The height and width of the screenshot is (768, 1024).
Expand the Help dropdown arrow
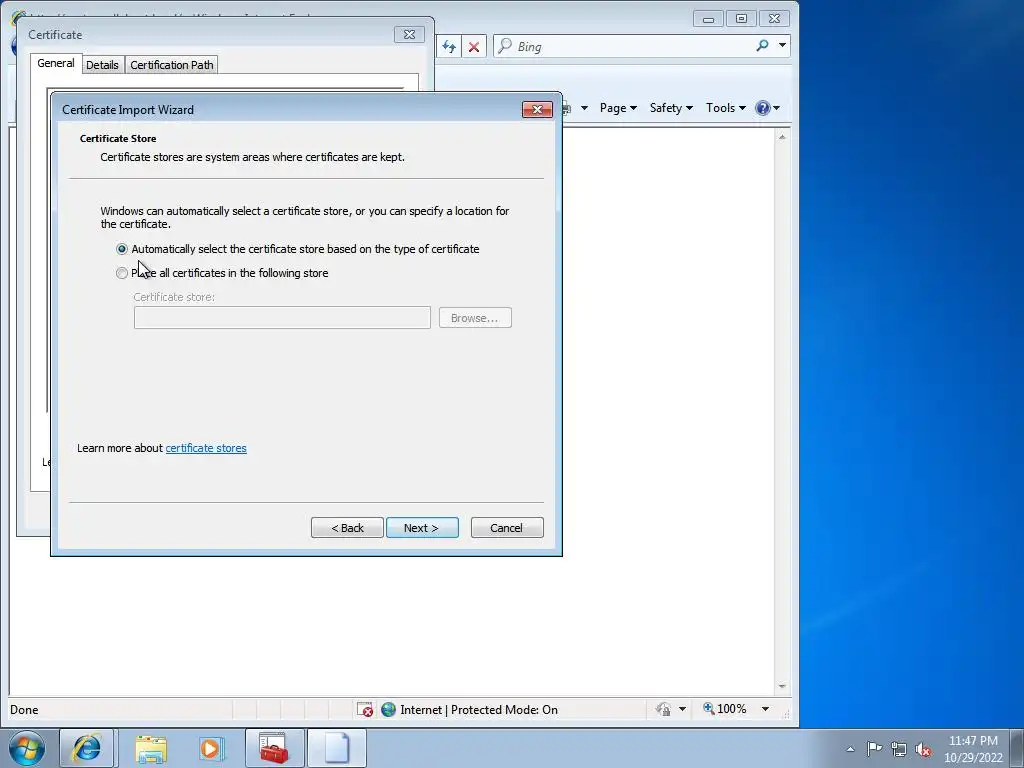(x=776, y=108)
